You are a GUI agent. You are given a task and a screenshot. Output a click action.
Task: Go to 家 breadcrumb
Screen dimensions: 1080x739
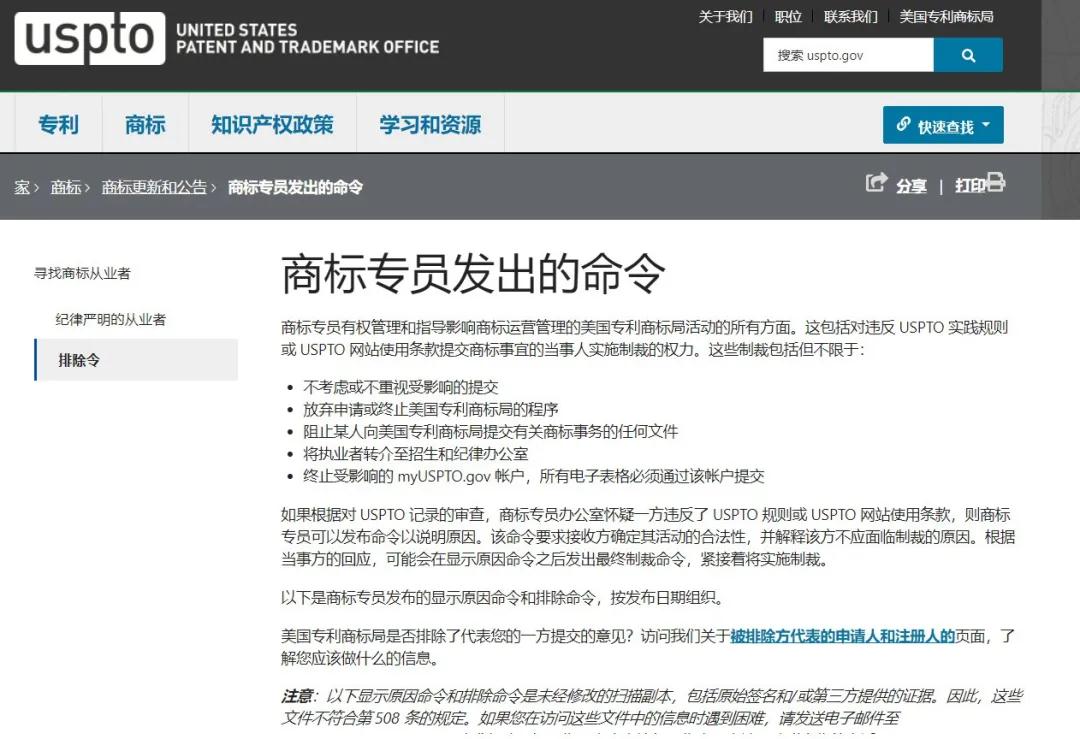click(x=22, y=187)
